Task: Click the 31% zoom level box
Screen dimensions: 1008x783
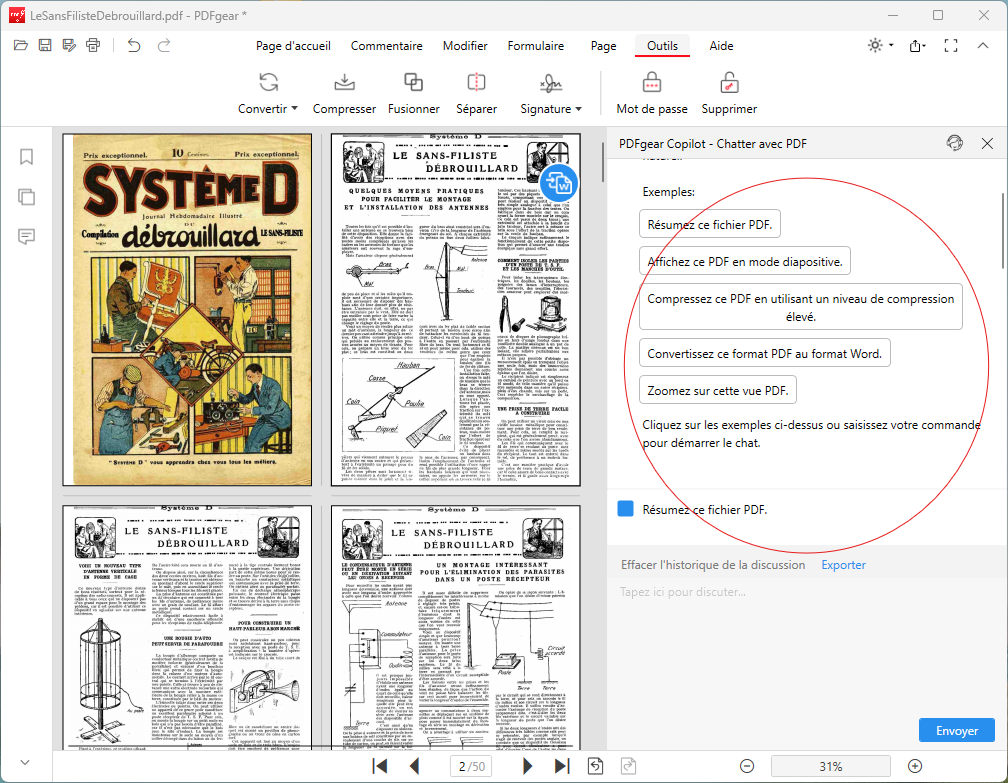Action: click(831, 766)
